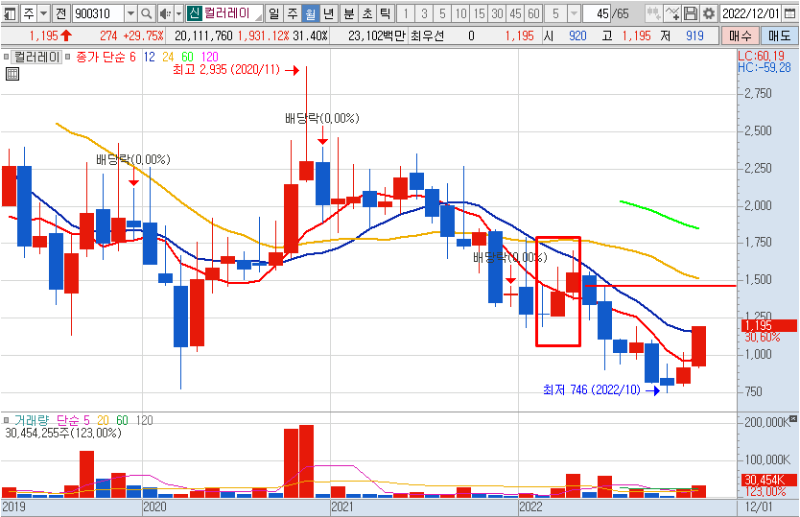This screenshot has height=517, width=800.
Task: Select the 년 yearly period
Action: point(329,13)
